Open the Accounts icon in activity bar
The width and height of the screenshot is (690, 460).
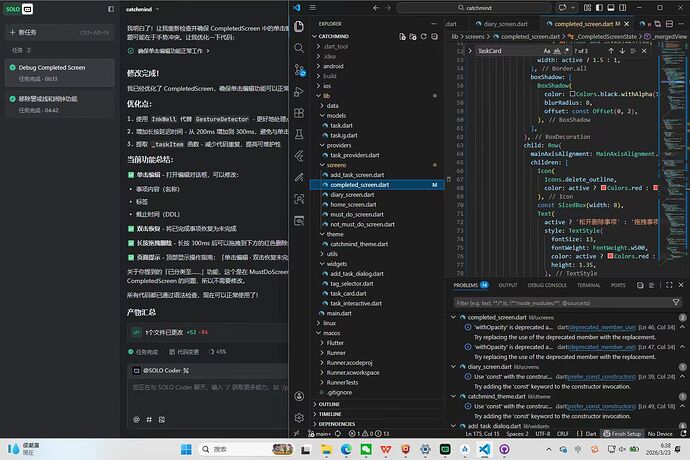pyautogui.click(x=299, y=396)
